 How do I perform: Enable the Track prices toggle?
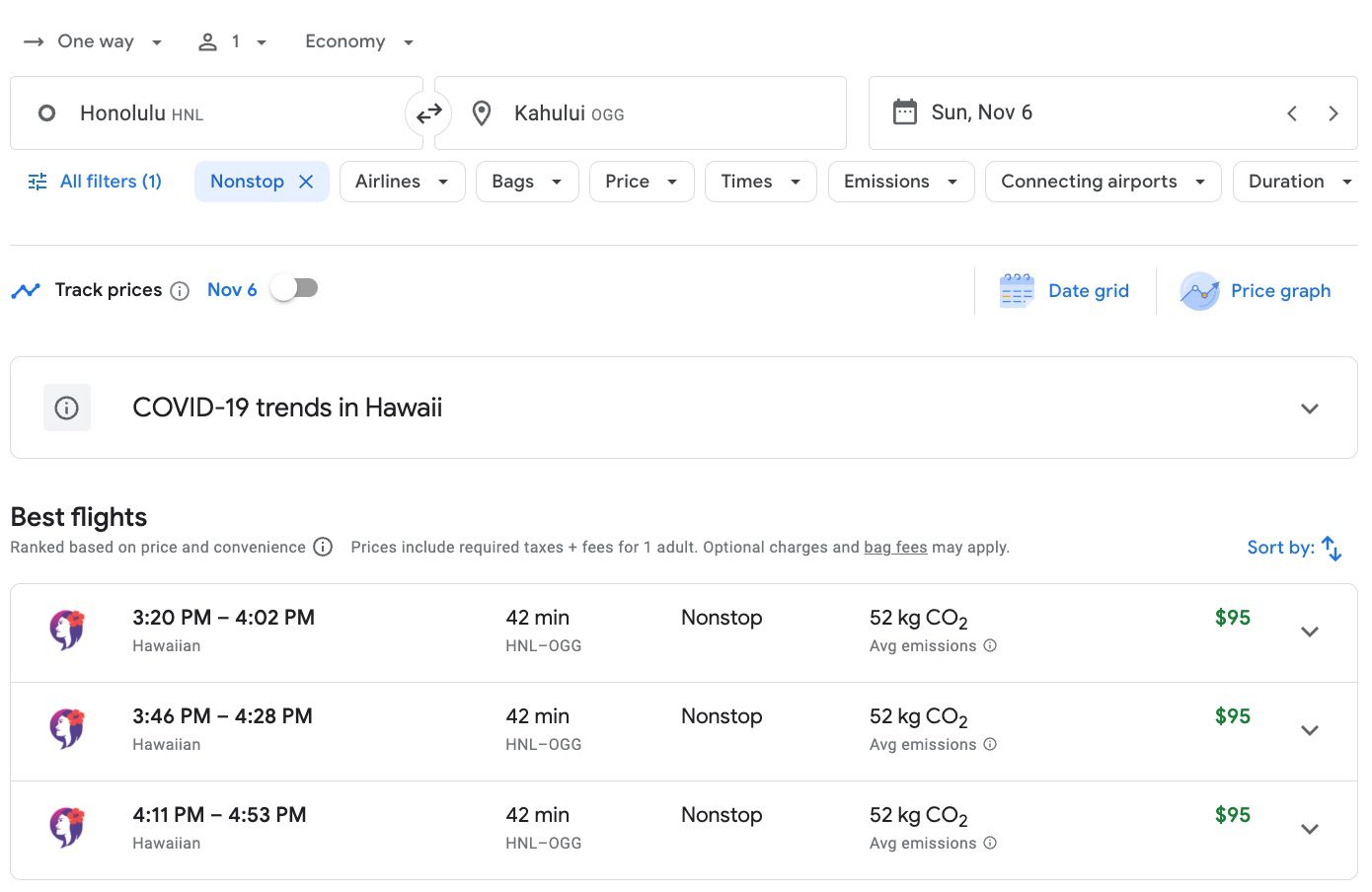(295, 289)
